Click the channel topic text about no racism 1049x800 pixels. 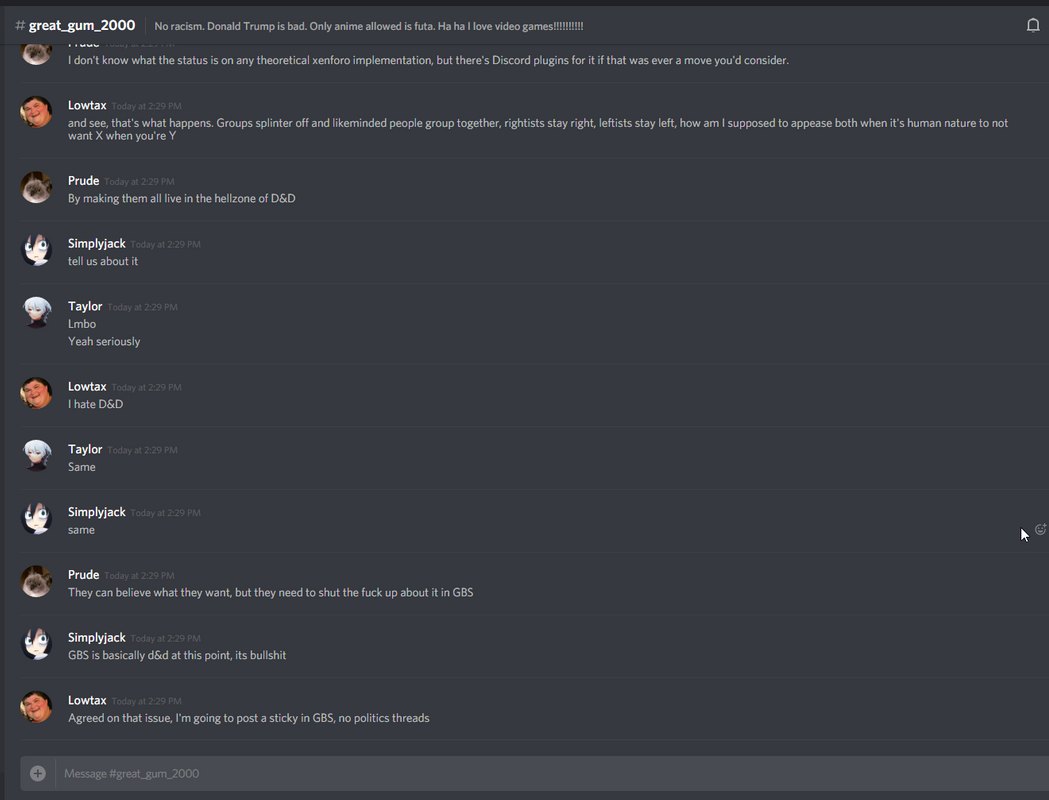pyautogui.click(x=369, y=26)
